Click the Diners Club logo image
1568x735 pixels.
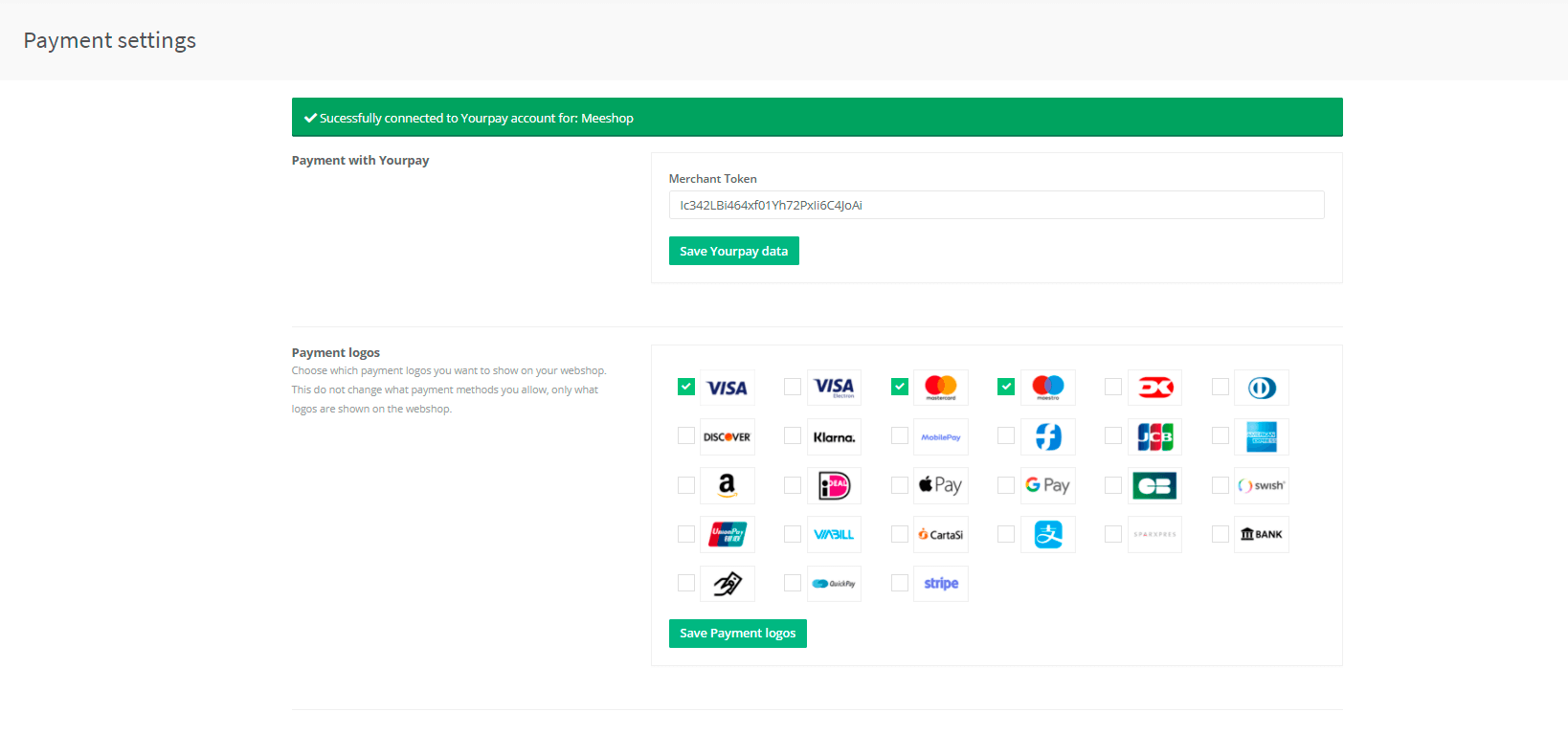[1262, 388]
